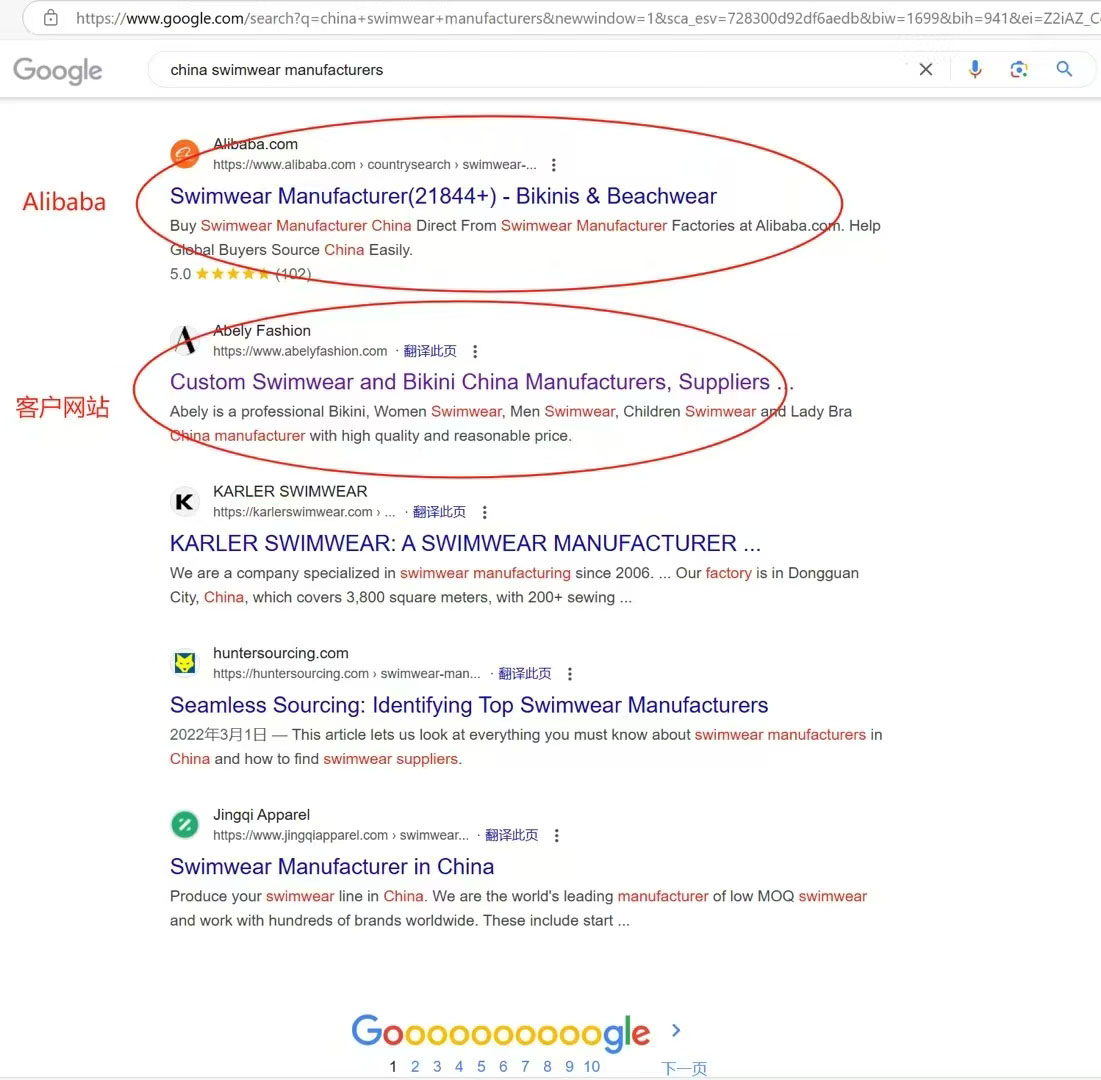Open 'Seamless Sourcing: Identifying Top Swimwear Manufacturers' result
Image resolution: width=1101 pixels, height=1080 pixels.
coord(469,705)
